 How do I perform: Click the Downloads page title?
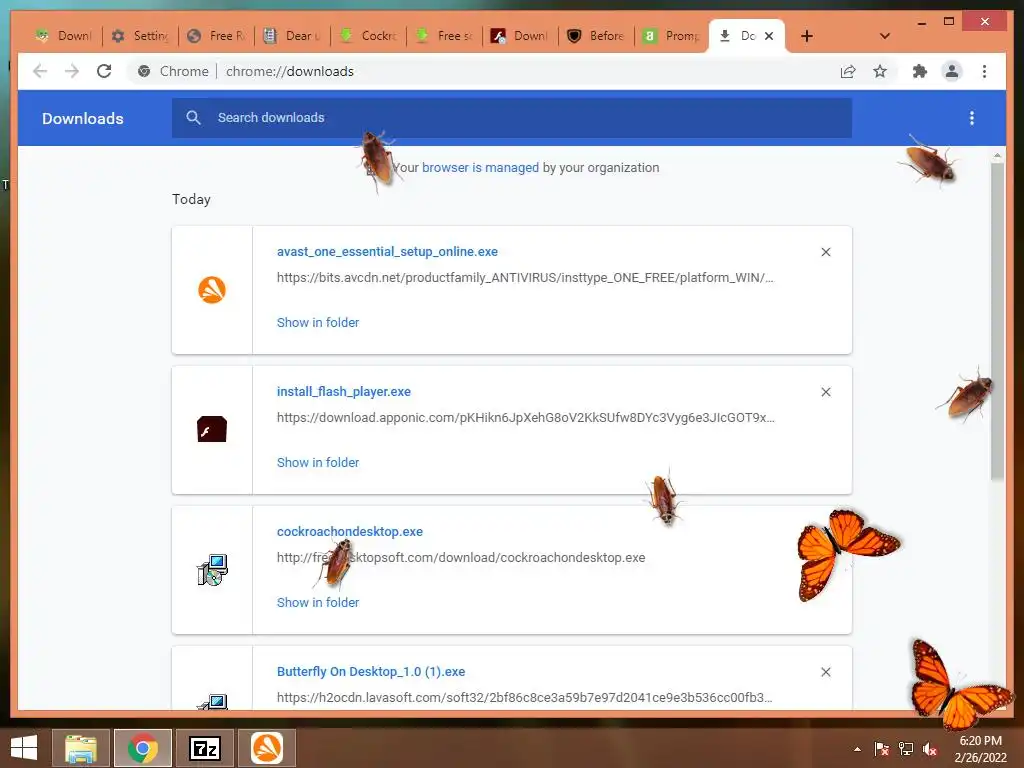pos(83,118)
